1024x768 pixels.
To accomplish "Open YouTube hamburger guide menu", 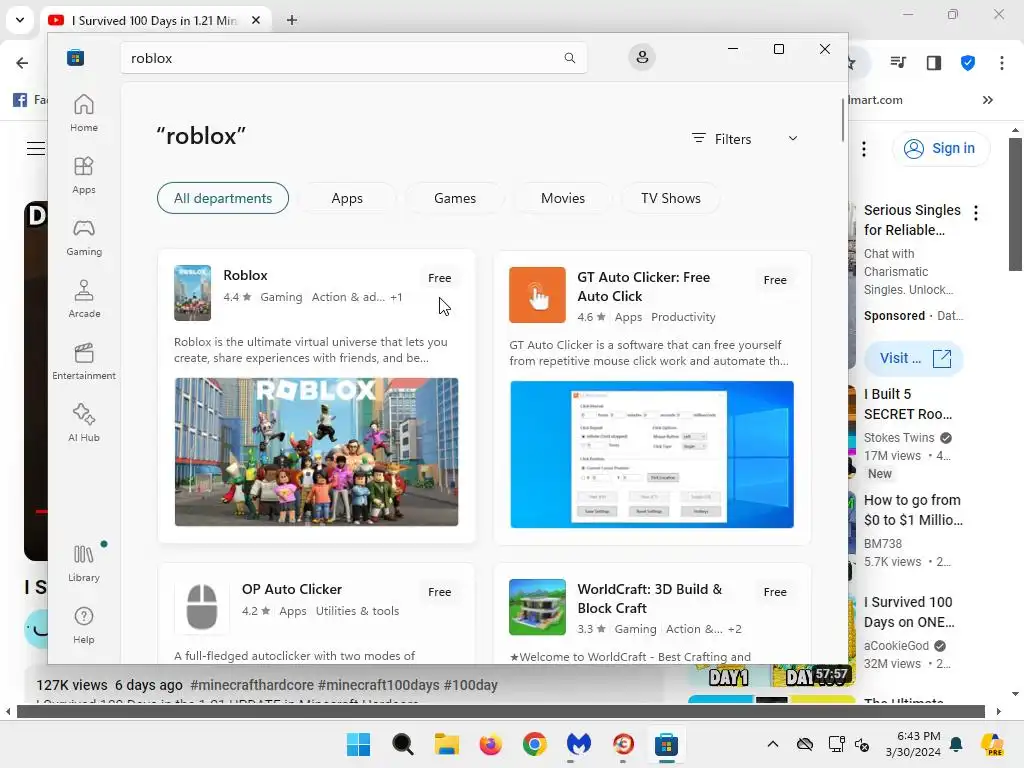I will click(35, 148).
